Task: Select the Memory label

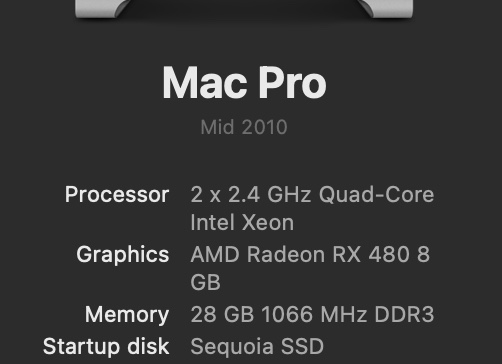Action: pos(127,315)
